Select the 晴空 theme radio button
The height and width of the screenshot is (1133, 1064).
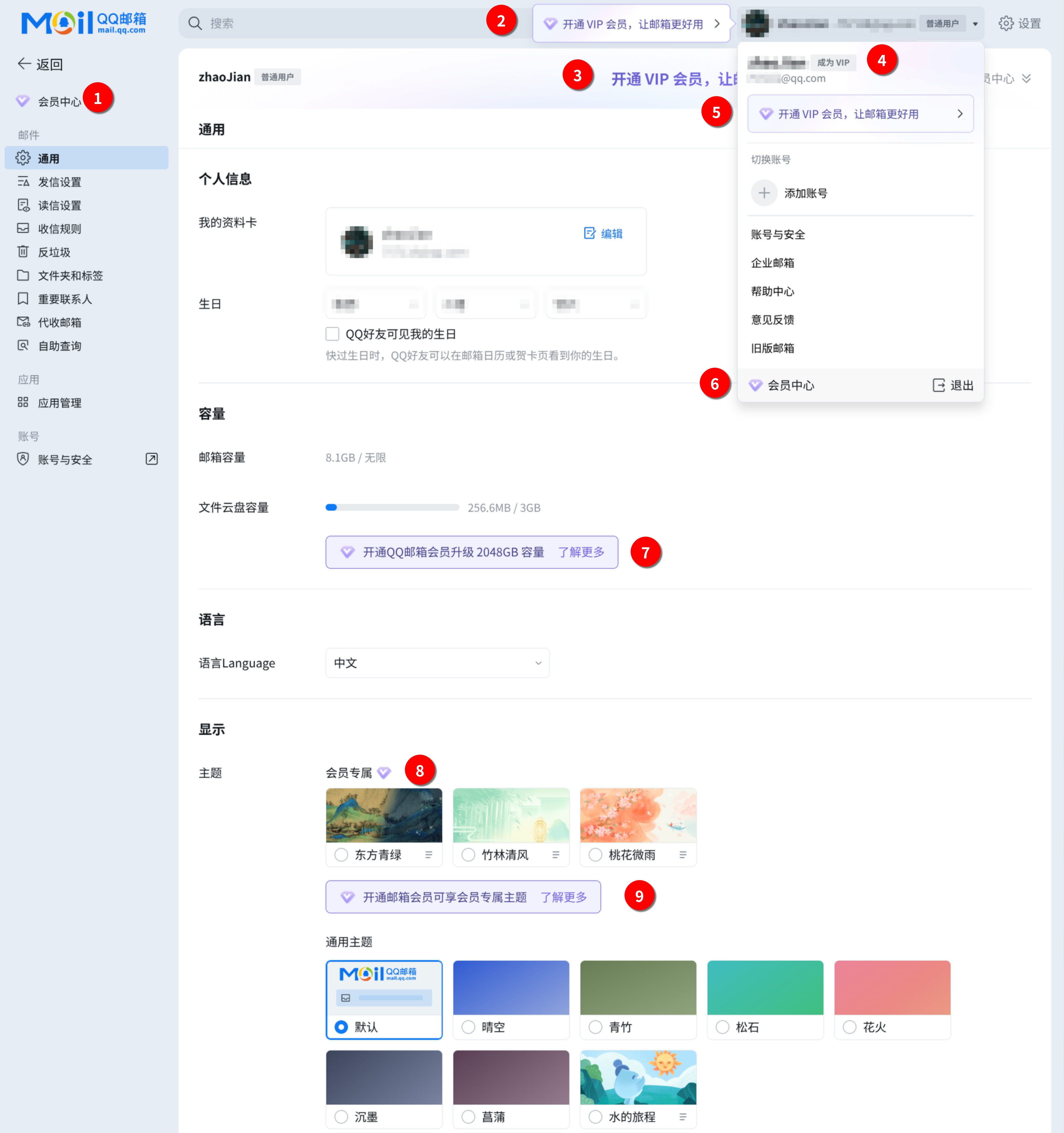468,1027
